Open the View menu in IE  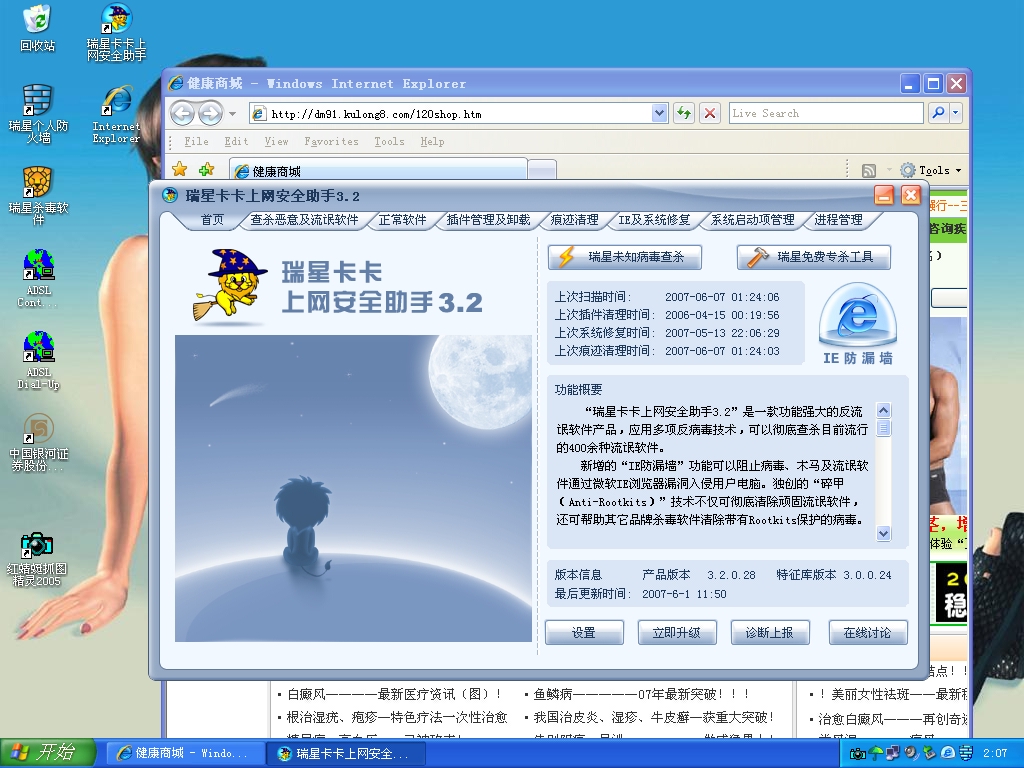[276, 141]
